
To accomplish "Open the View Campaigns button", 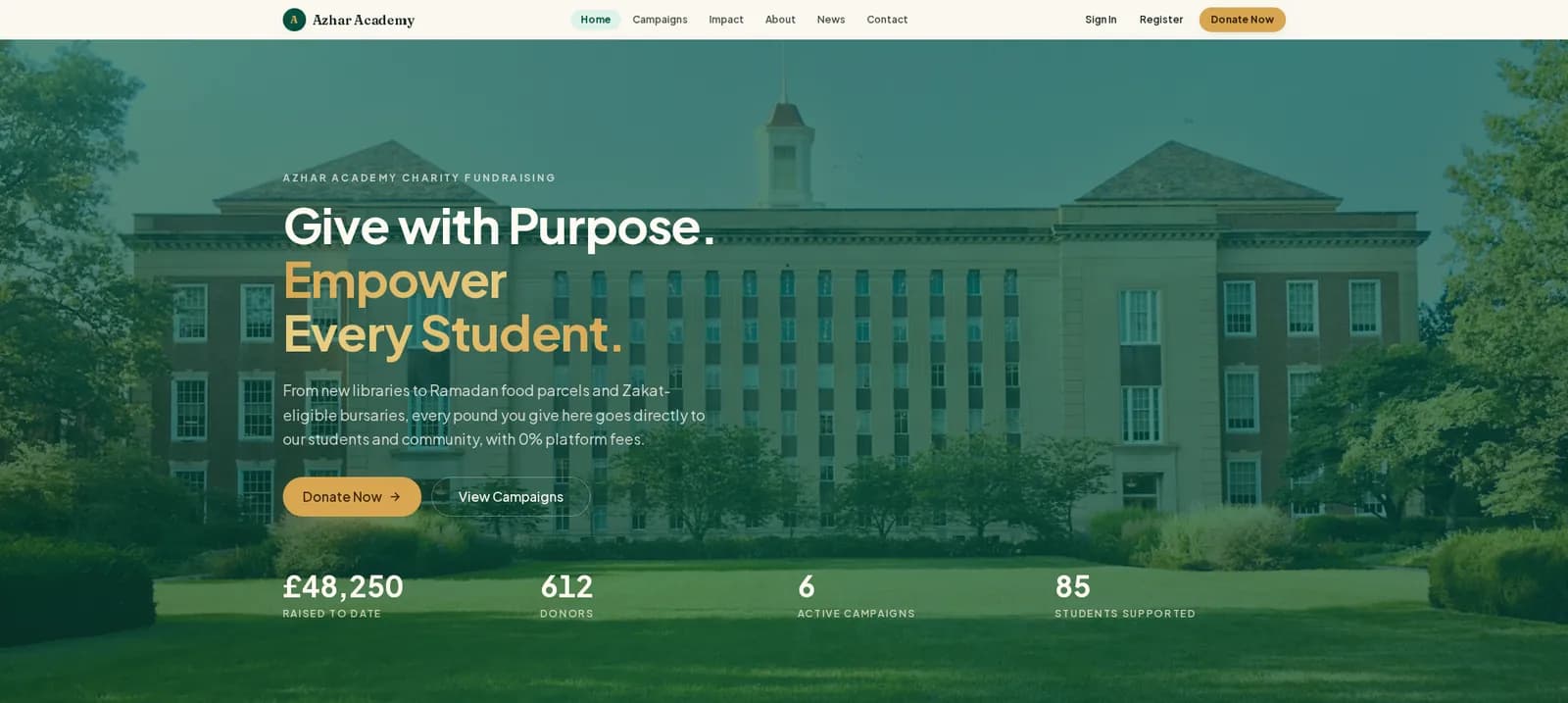I will point(511,497).
